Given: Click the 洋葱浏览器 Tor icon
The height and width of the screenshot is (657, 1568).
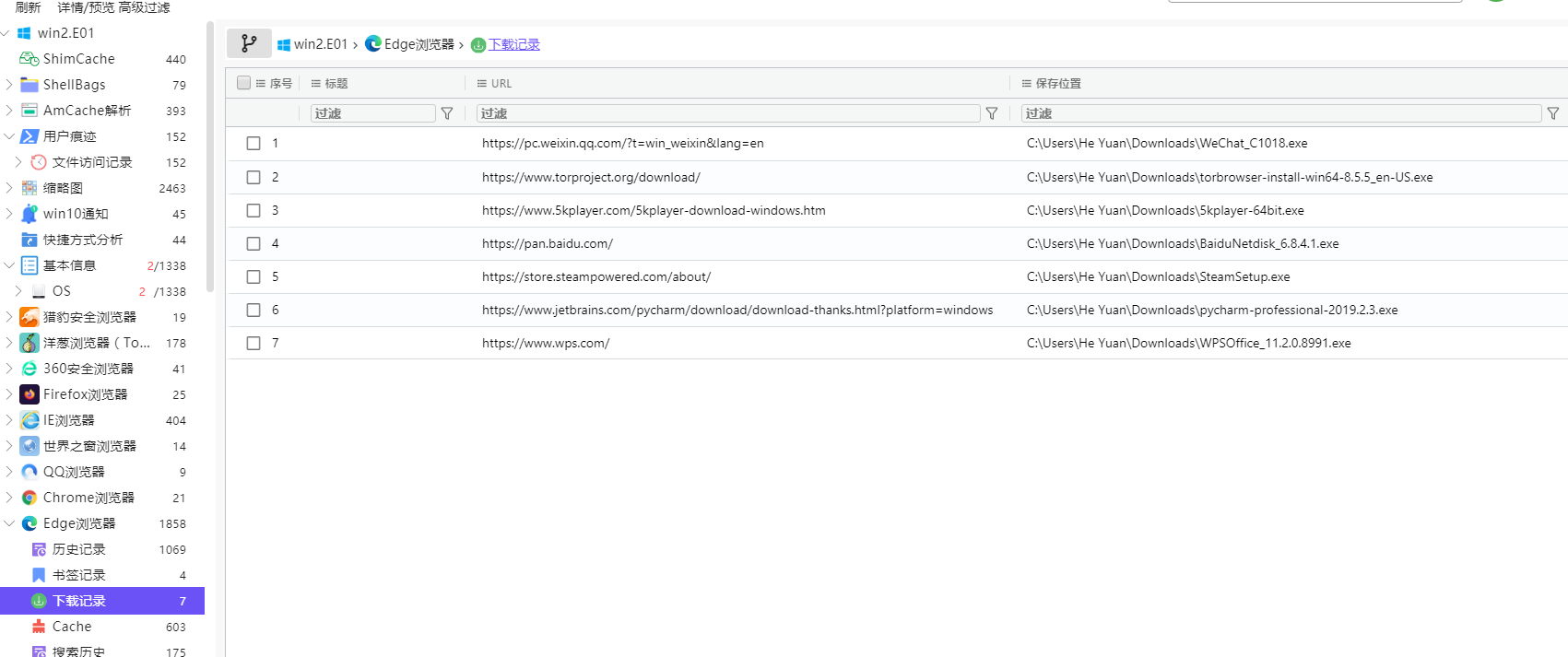Looking at the screenshot, I should pos(29,343).
